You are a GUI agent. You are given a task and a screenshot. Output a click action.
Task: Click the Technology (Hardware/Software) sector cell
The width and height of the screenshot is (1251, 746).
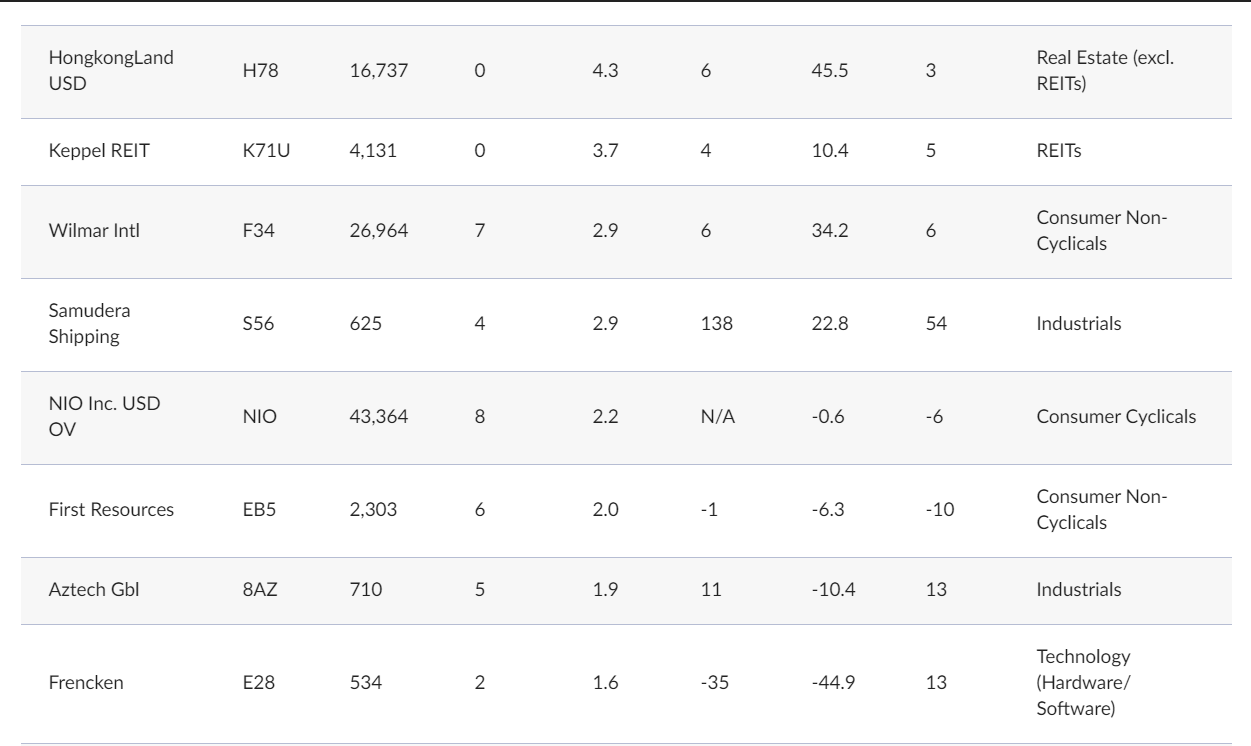(1084, 682)
